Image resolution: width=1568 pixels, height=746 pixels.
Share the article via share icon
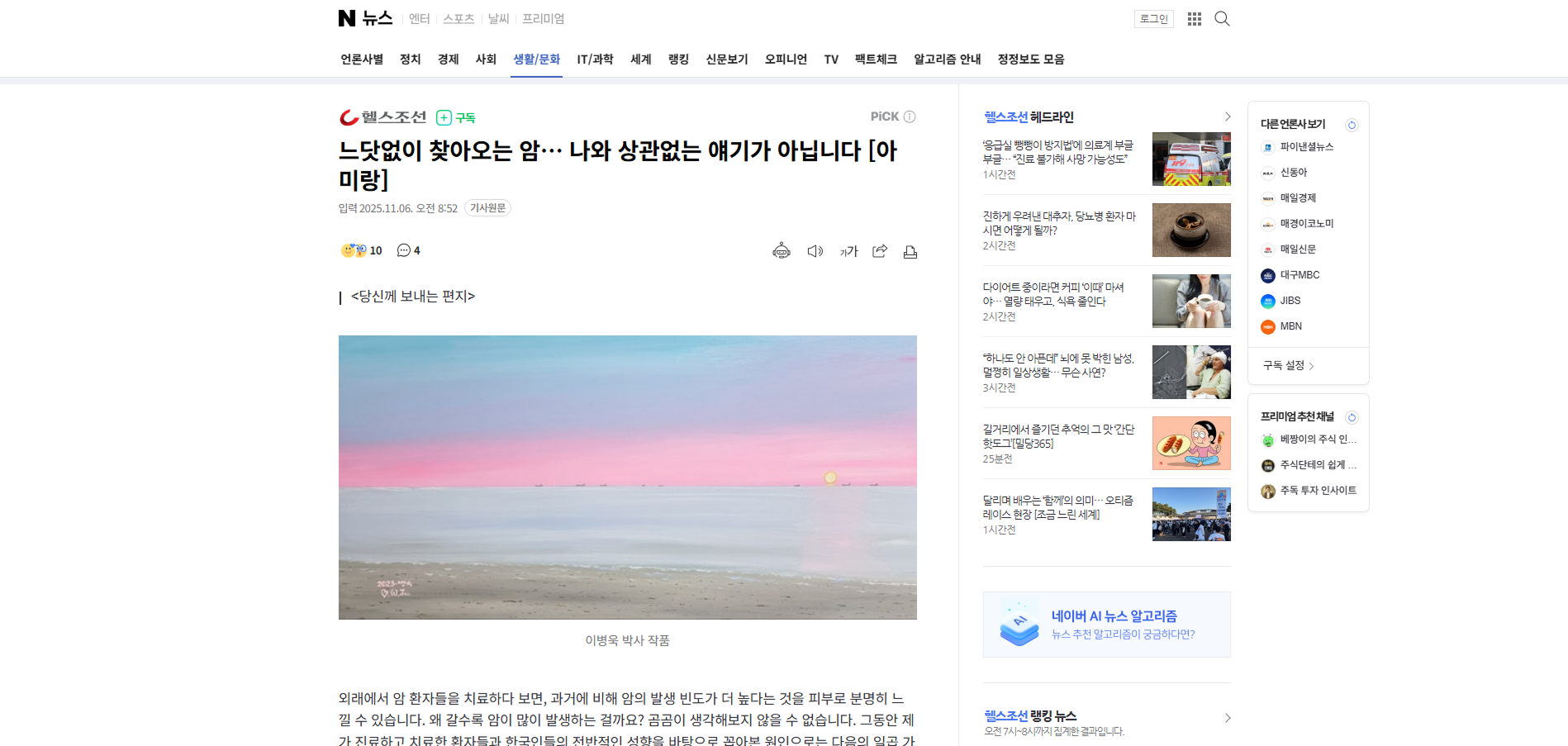pos(880,251)
